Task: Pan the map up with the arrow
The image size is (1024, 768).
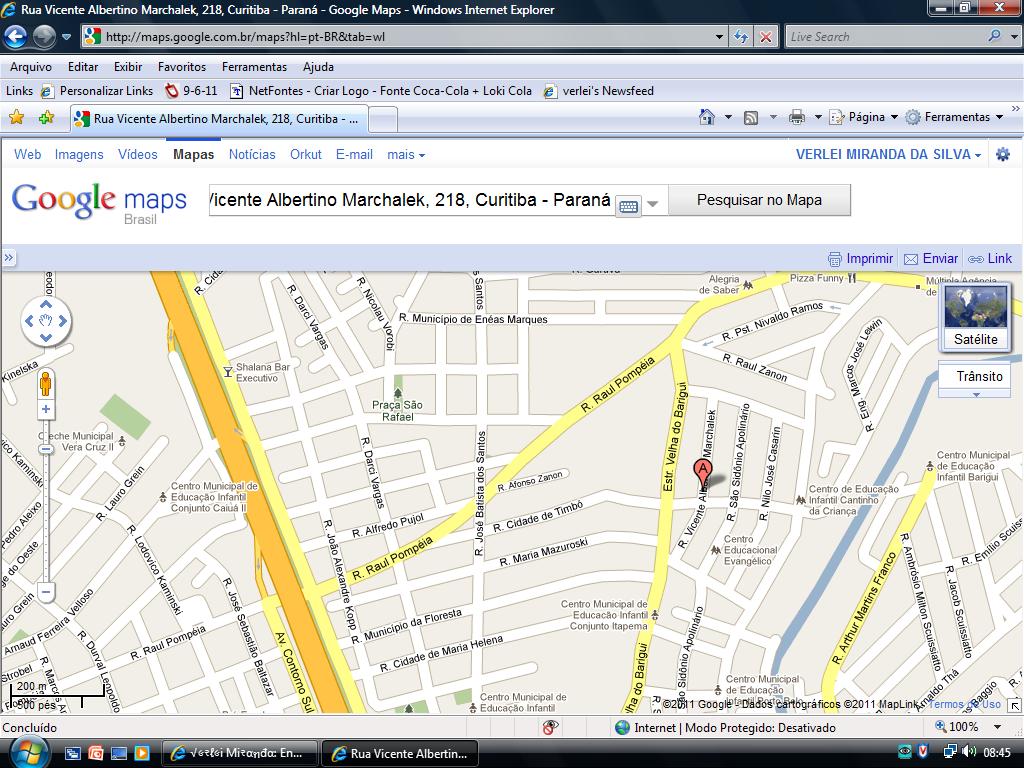Action: [46, 304]
